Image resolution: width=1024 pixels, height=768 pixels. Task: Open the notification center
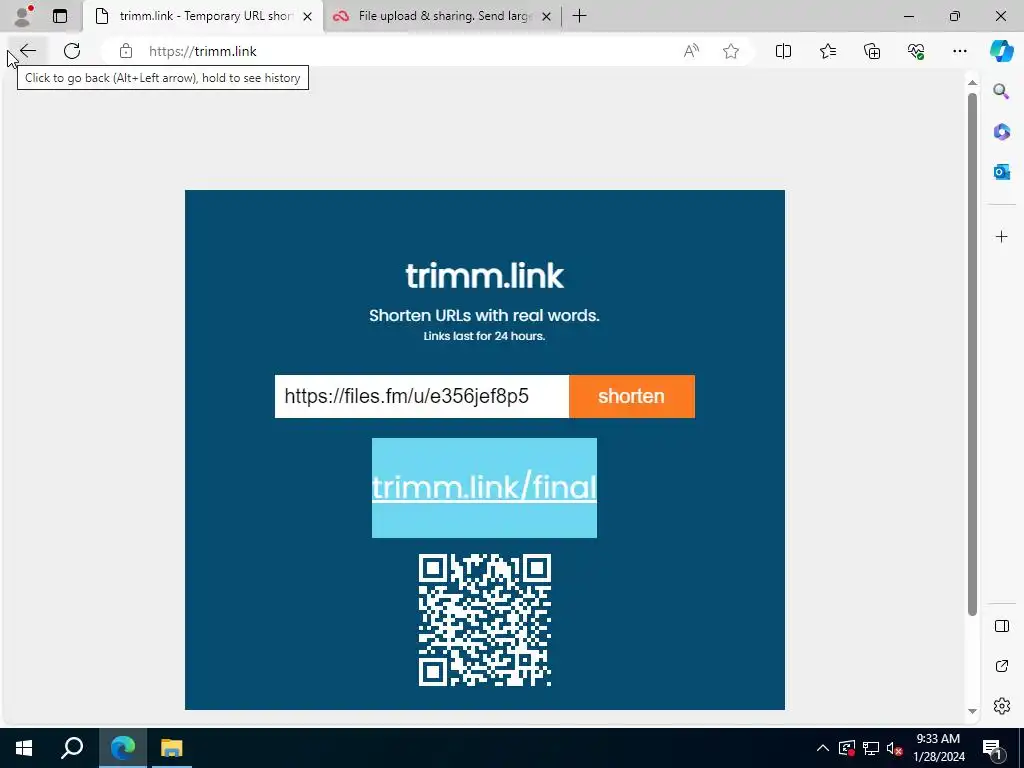993,748
